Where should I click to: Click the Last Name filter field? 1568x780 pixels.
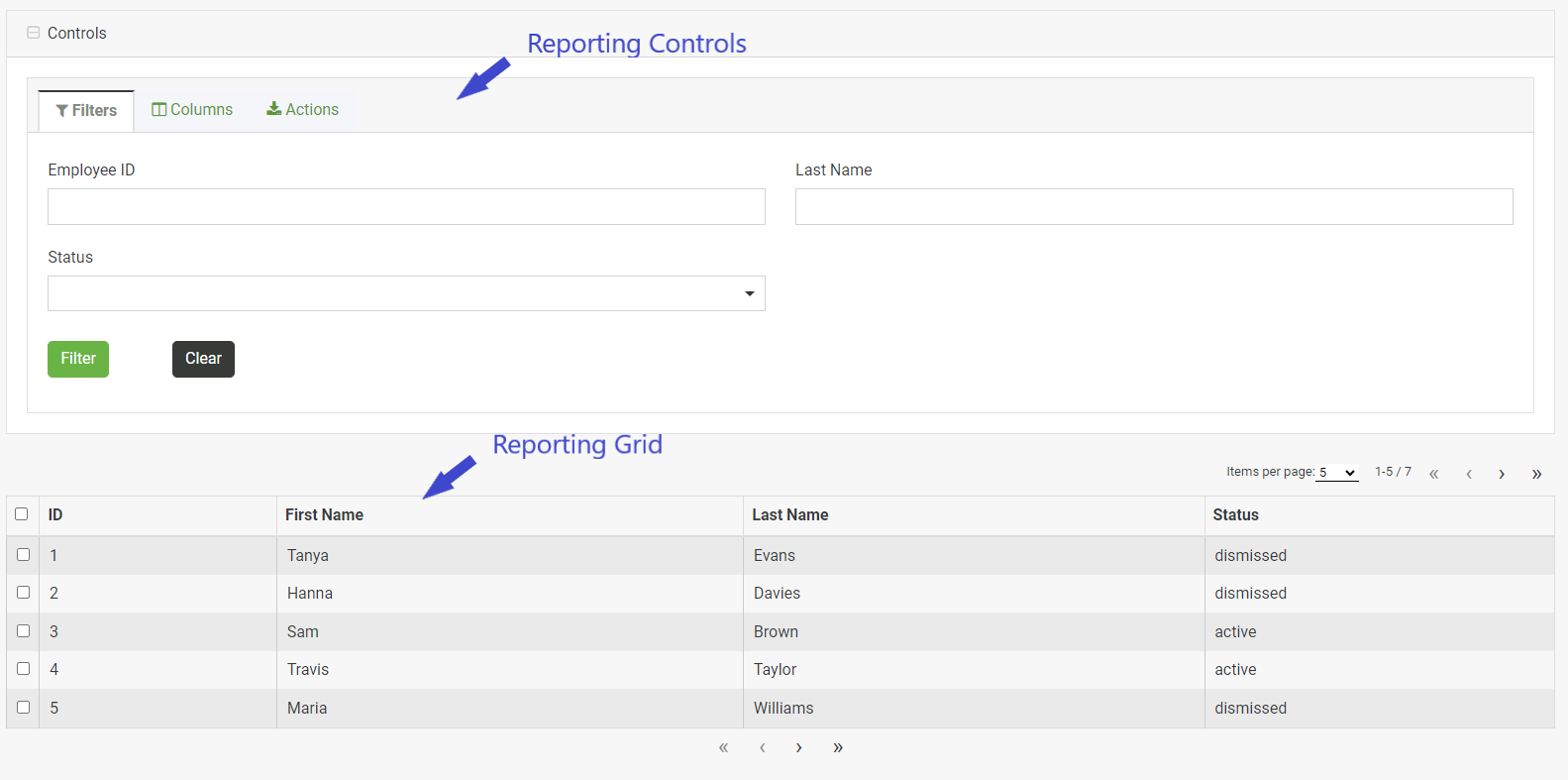point(1153,207)
